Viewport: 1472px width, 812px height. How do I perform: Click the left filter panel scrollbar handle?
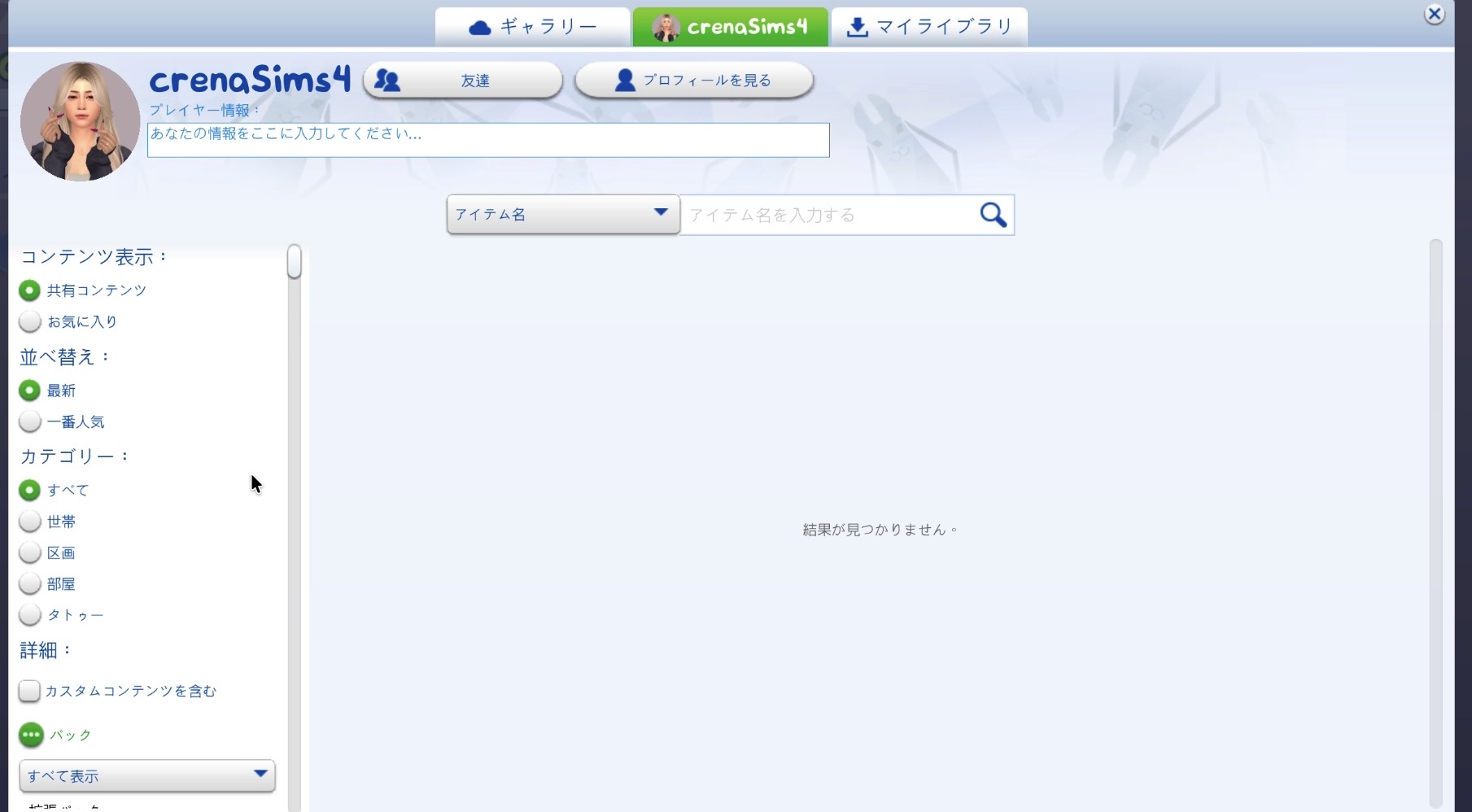coord(294,262)
